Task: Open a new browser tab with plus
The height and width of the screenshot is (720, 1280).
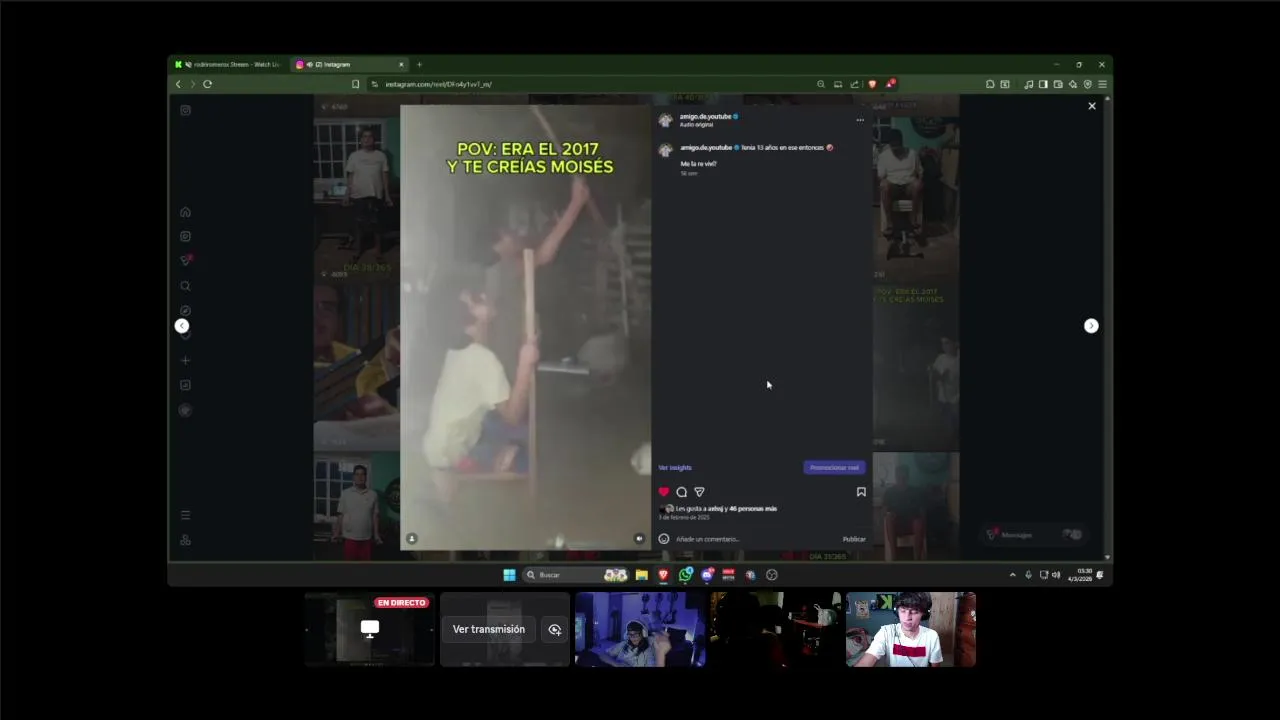Action: [x=419, y=64]
